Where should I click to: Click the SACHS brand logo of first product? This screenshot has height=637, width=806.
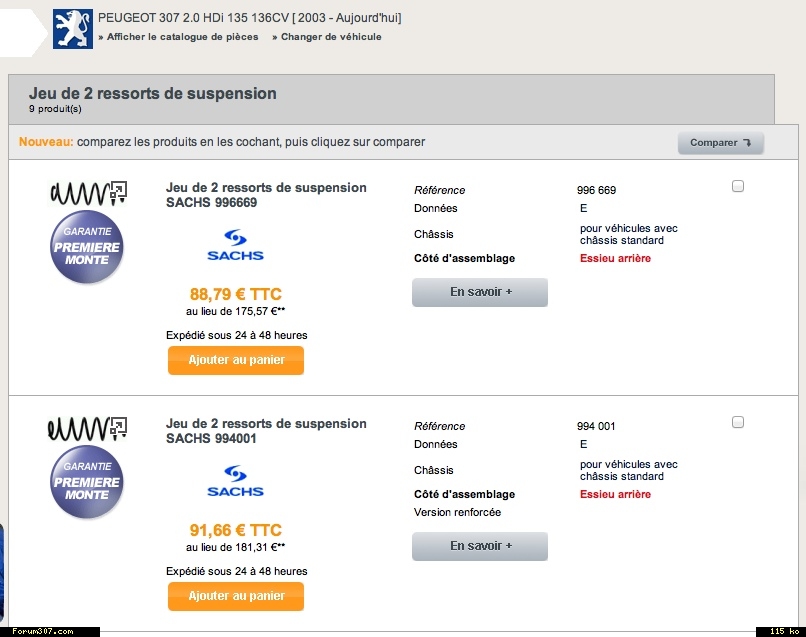(235, 245)
